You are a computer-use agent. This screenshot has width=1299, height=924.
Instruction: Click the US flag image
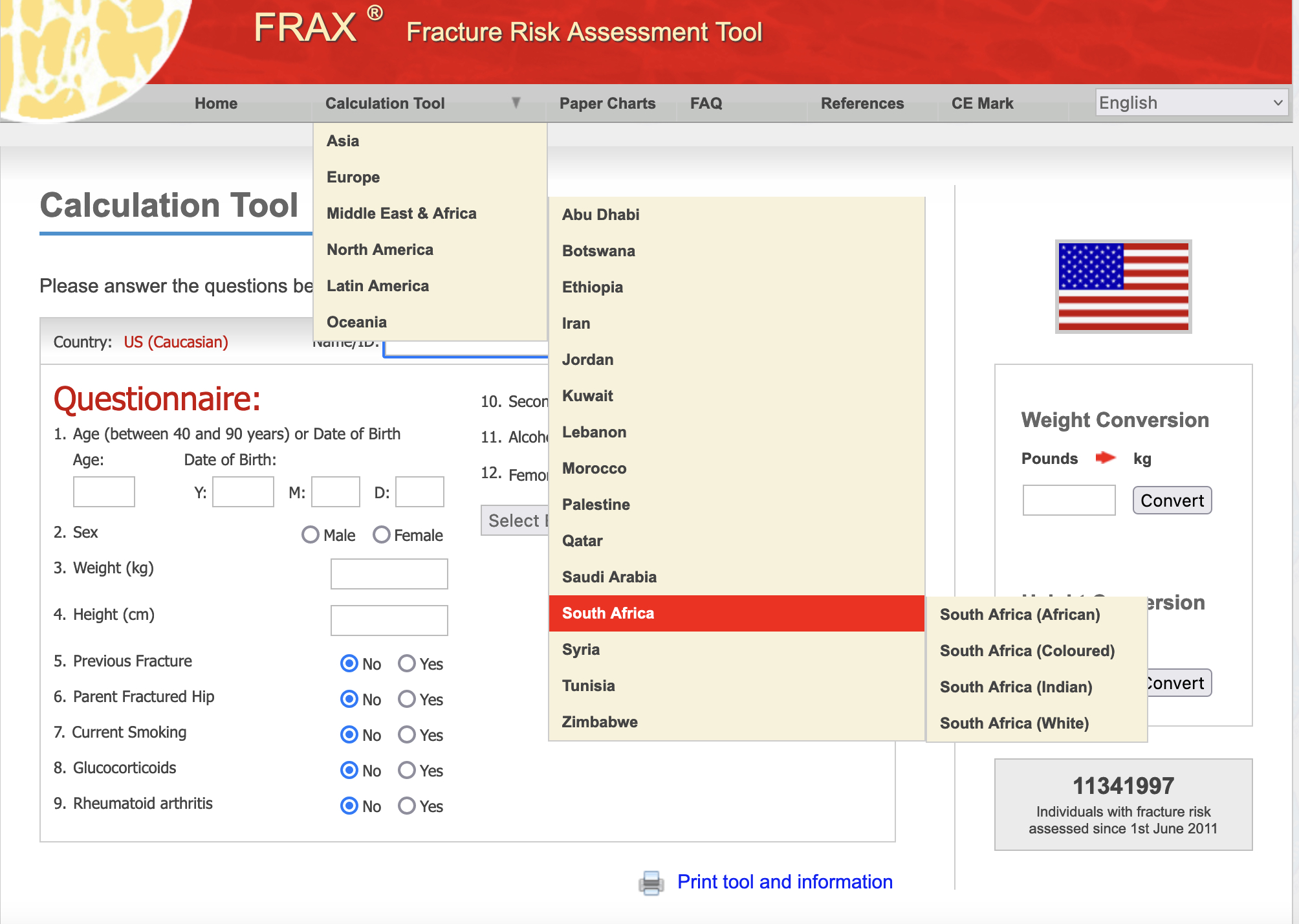click(1123, 287)
